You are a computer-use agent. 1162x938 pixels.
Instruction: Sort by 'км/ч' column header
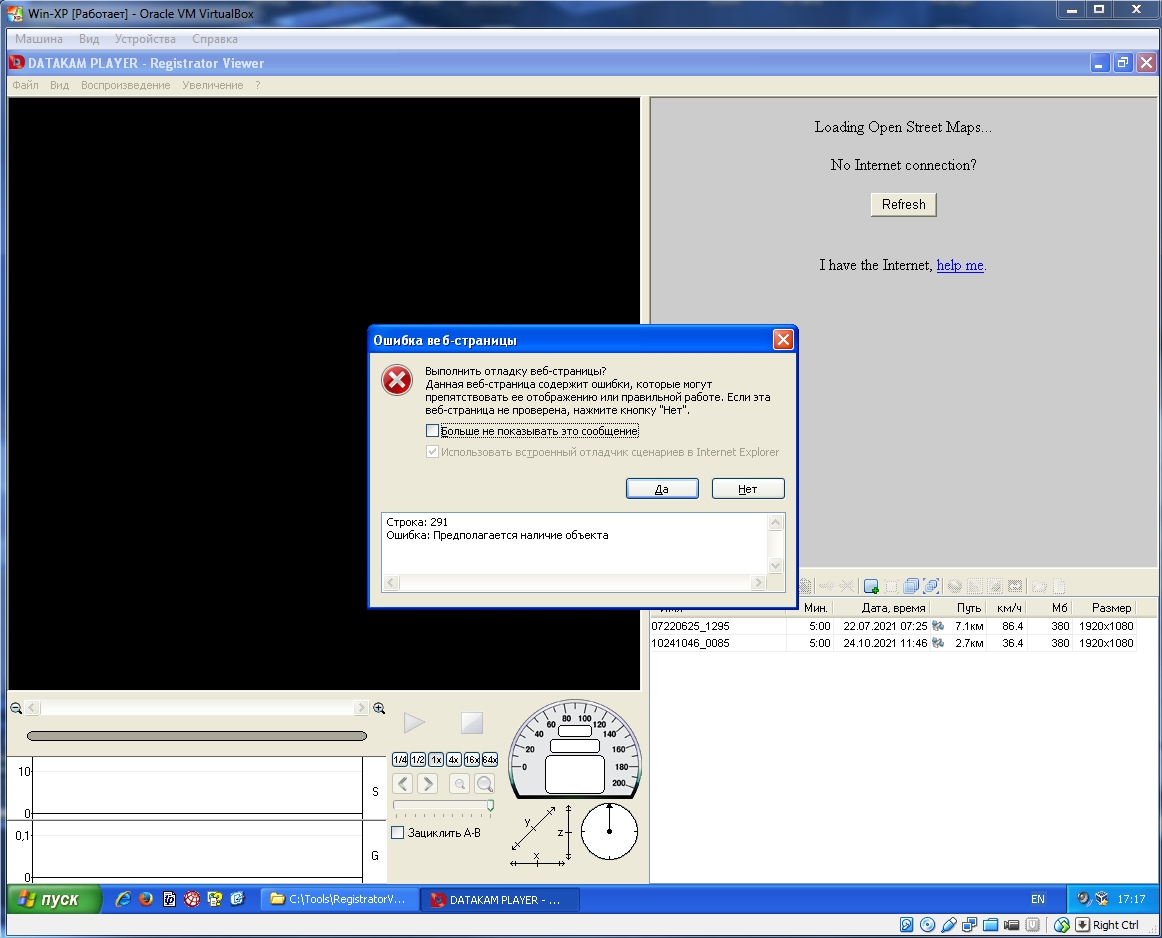pos(1009,608)
